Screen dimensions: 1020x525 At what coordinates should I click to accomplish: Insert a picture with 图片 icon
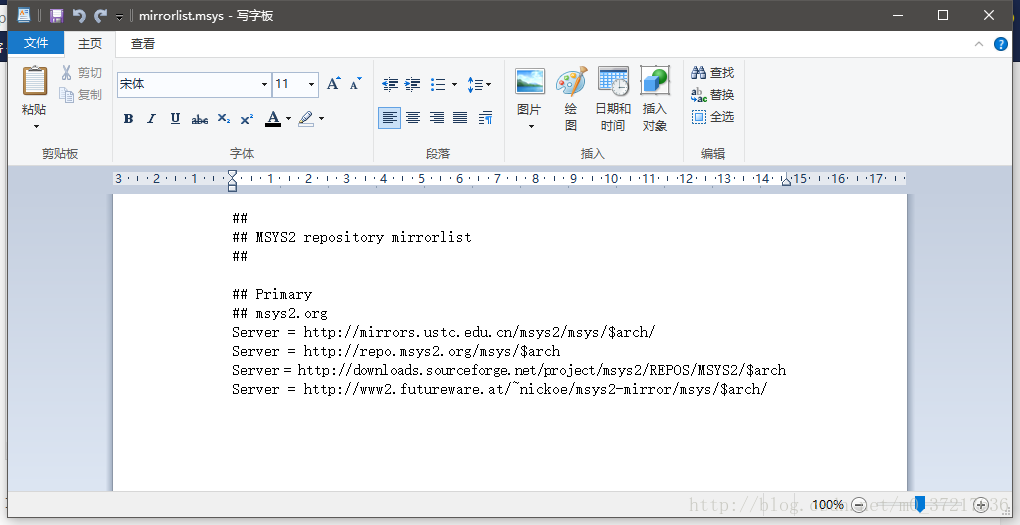[x=530, y=82]
